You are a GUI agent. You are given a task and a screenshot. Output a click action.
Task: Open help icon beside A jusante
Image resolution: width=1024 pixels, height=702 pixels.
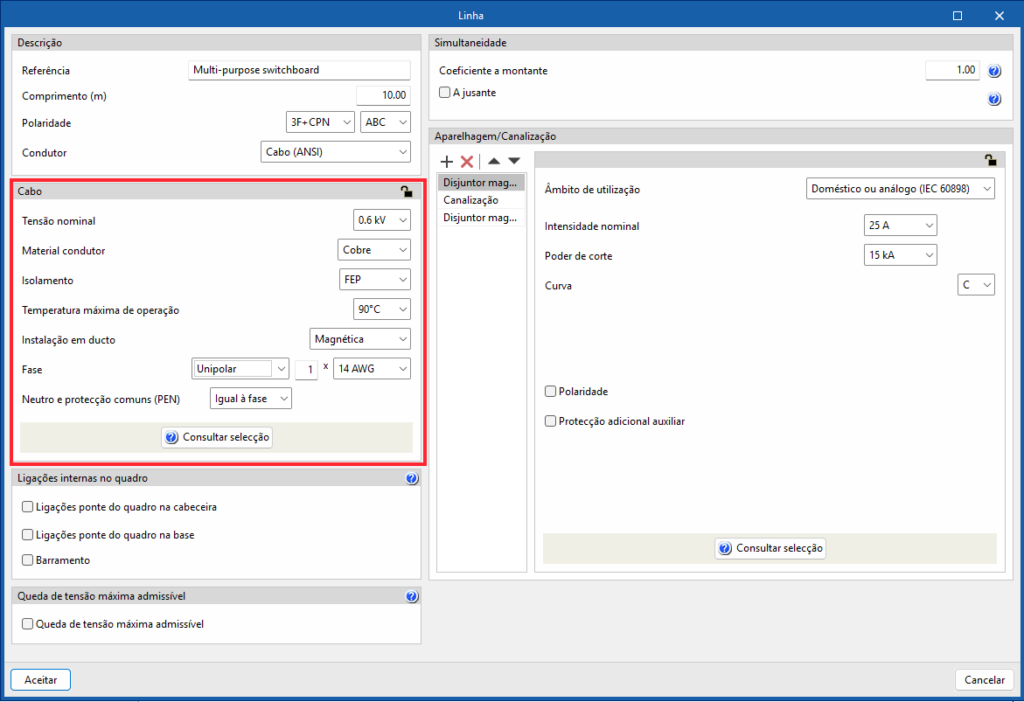tap(994, 99)
